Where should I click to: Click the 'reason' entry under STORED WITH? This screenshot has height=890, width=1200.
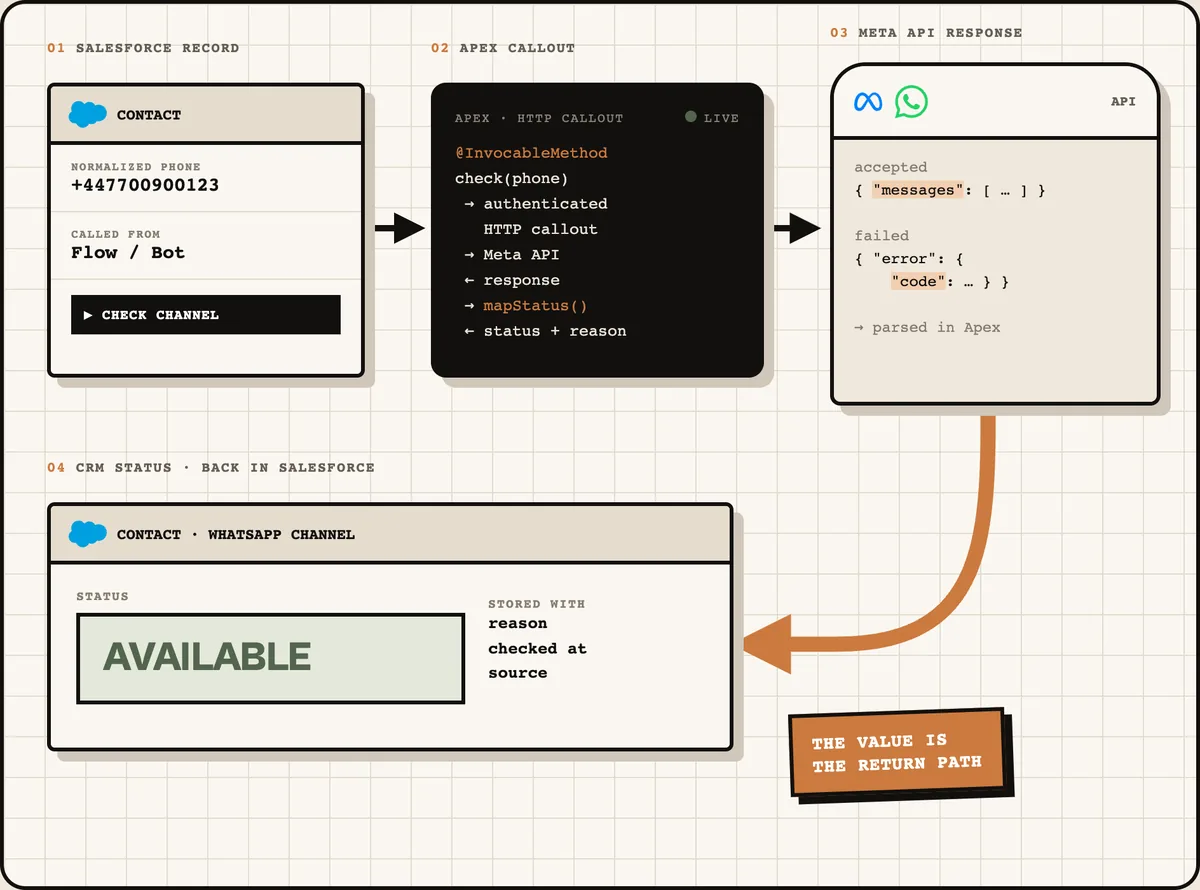click(518, 624)
